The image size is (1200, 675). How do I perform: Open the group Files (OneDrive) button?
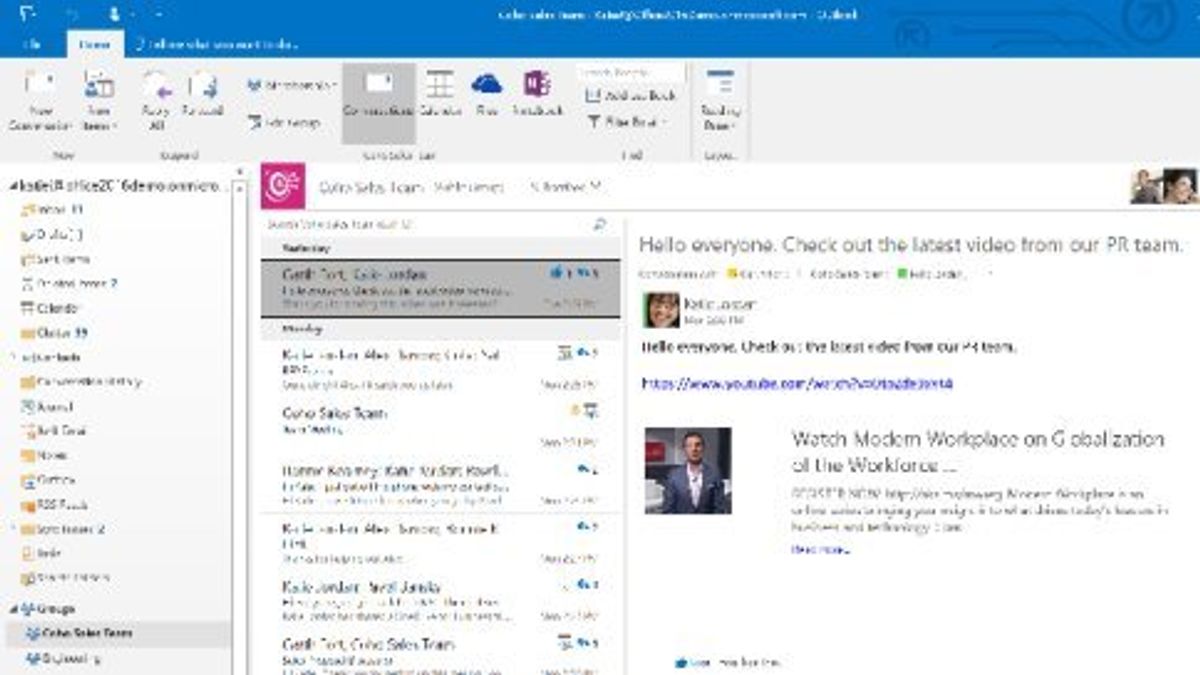(487, 95)
